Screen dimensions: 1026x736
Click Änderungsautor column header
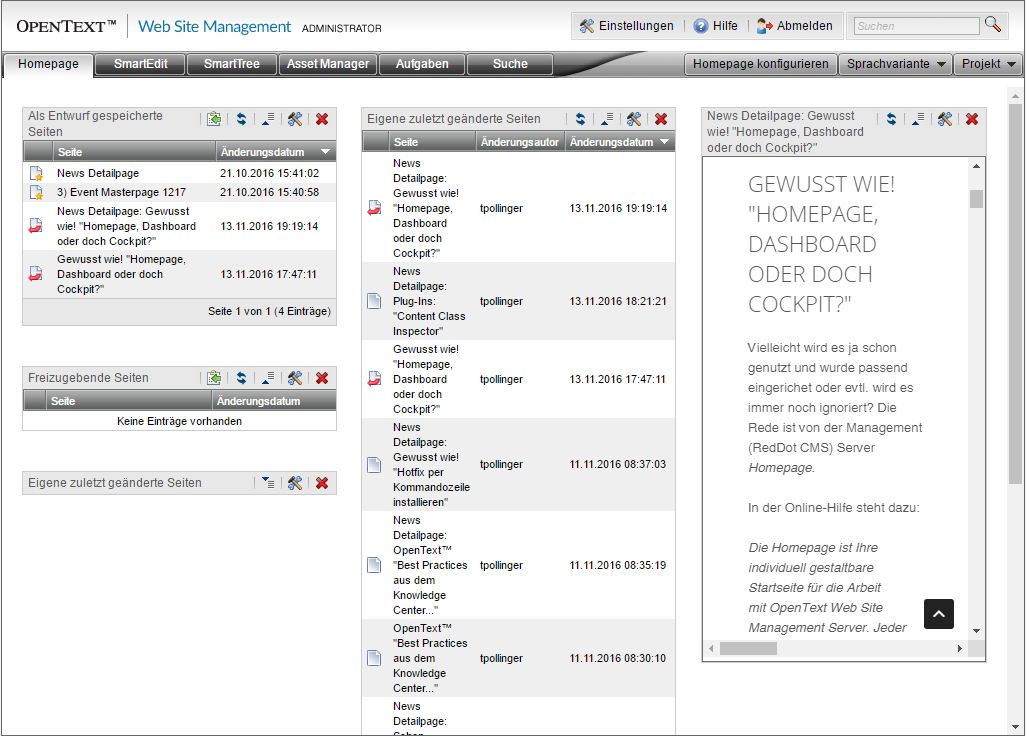pyautogui.click(x=520, y=142)
